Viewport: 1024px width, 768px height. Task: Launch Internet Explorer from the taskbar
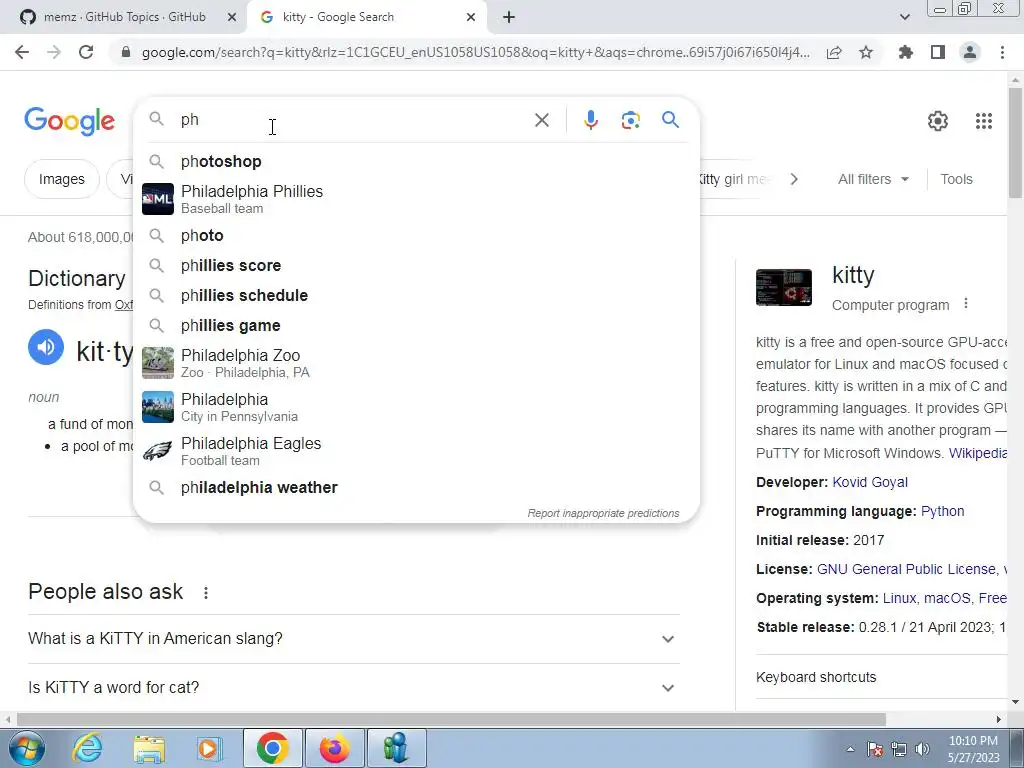[x=88, y=748]
